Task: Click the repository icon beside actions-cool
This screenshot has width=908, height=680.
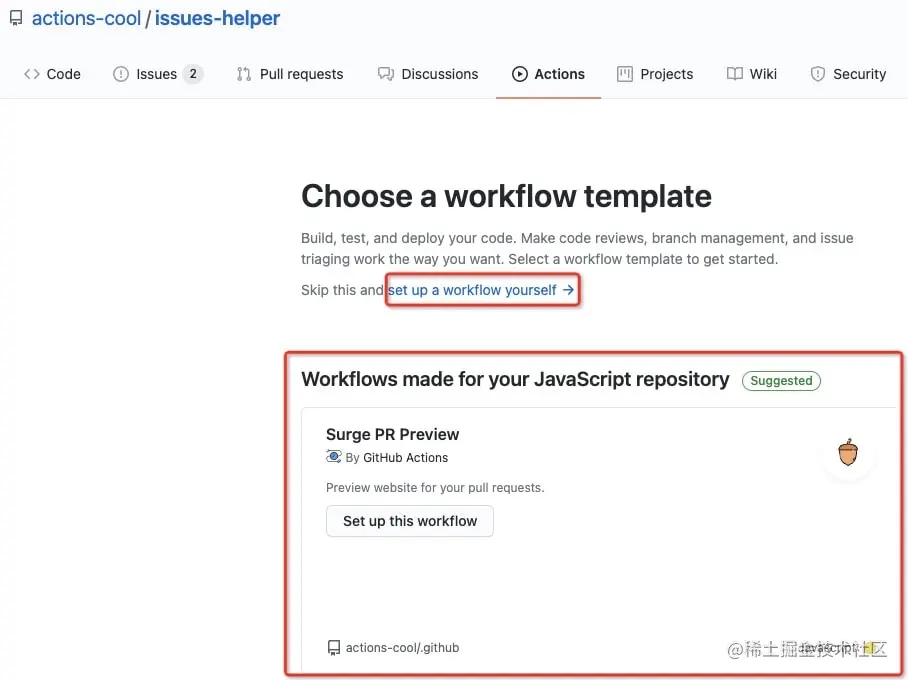Action: pos(16,19)
